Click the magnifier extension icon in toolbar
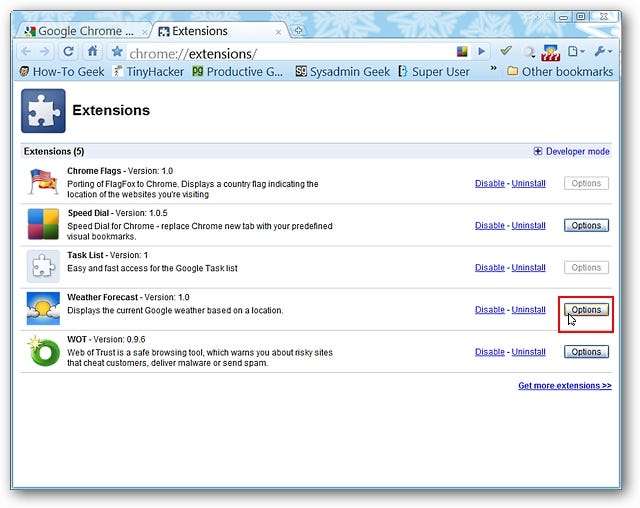The image size is (640, 508). point(529,52)
